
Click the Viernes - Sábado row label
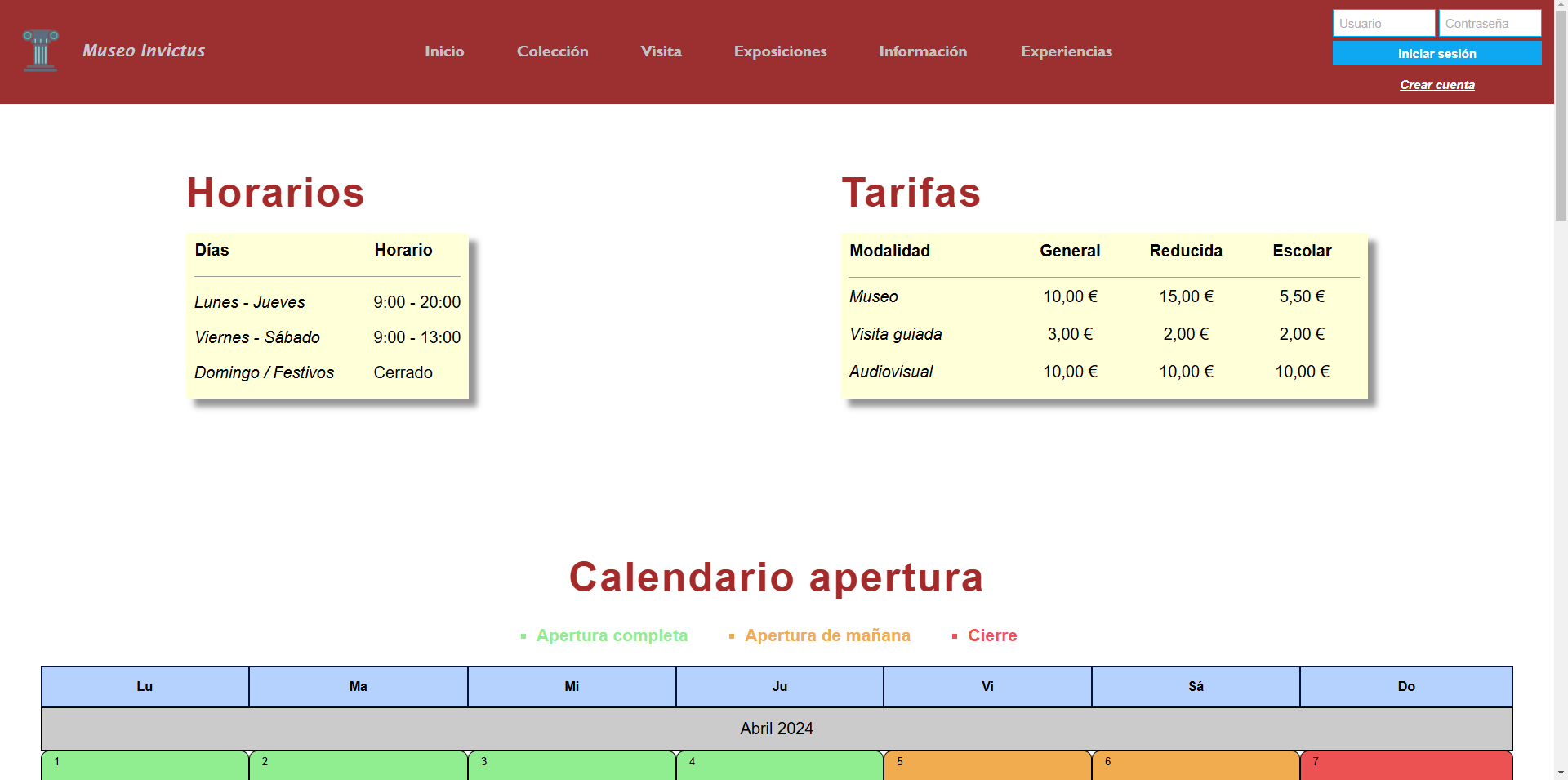(x=257, y=337)
